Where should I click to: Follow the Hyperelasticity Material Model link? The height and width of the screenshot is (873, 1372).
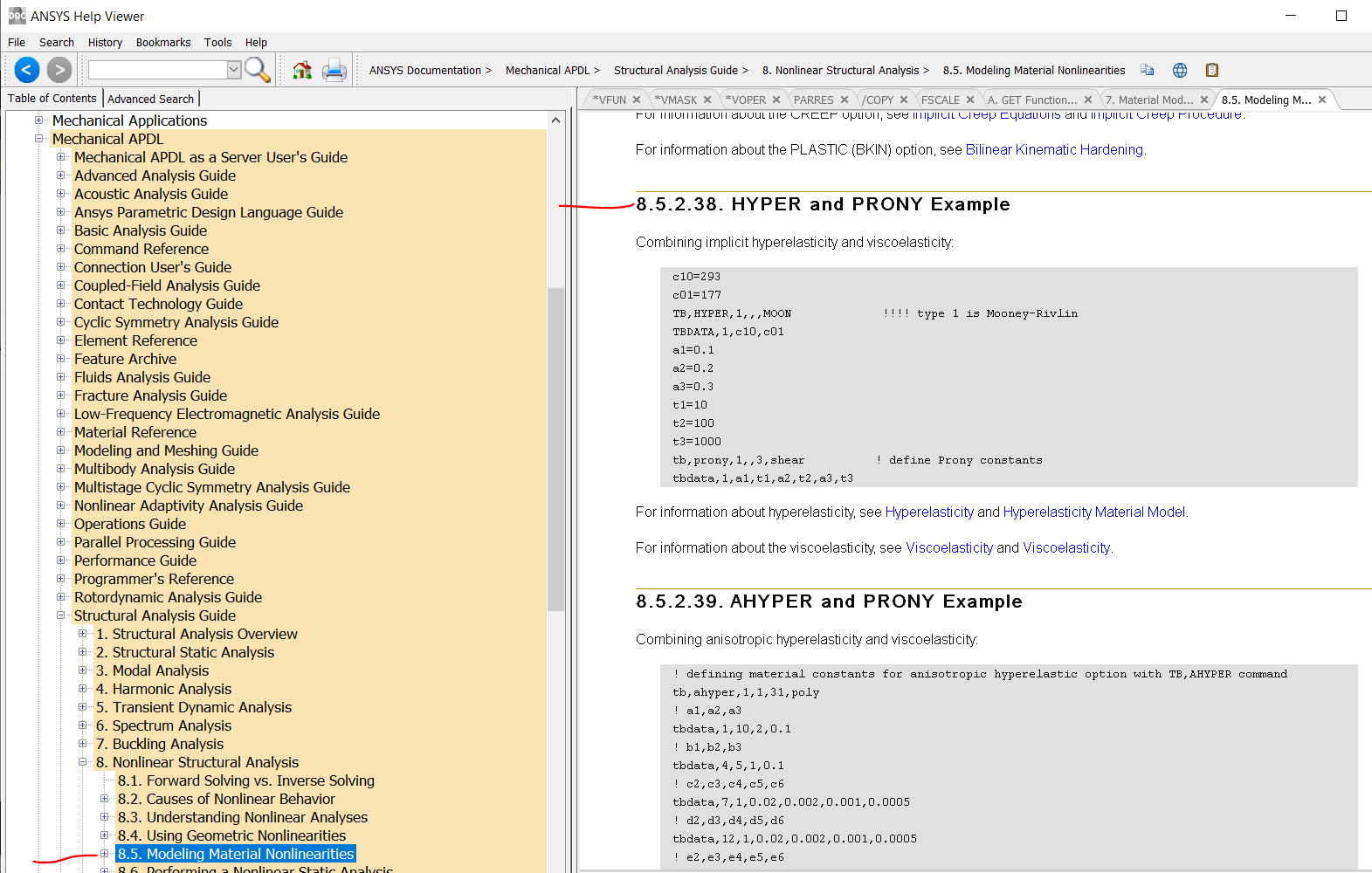(x=1093, y=512)
